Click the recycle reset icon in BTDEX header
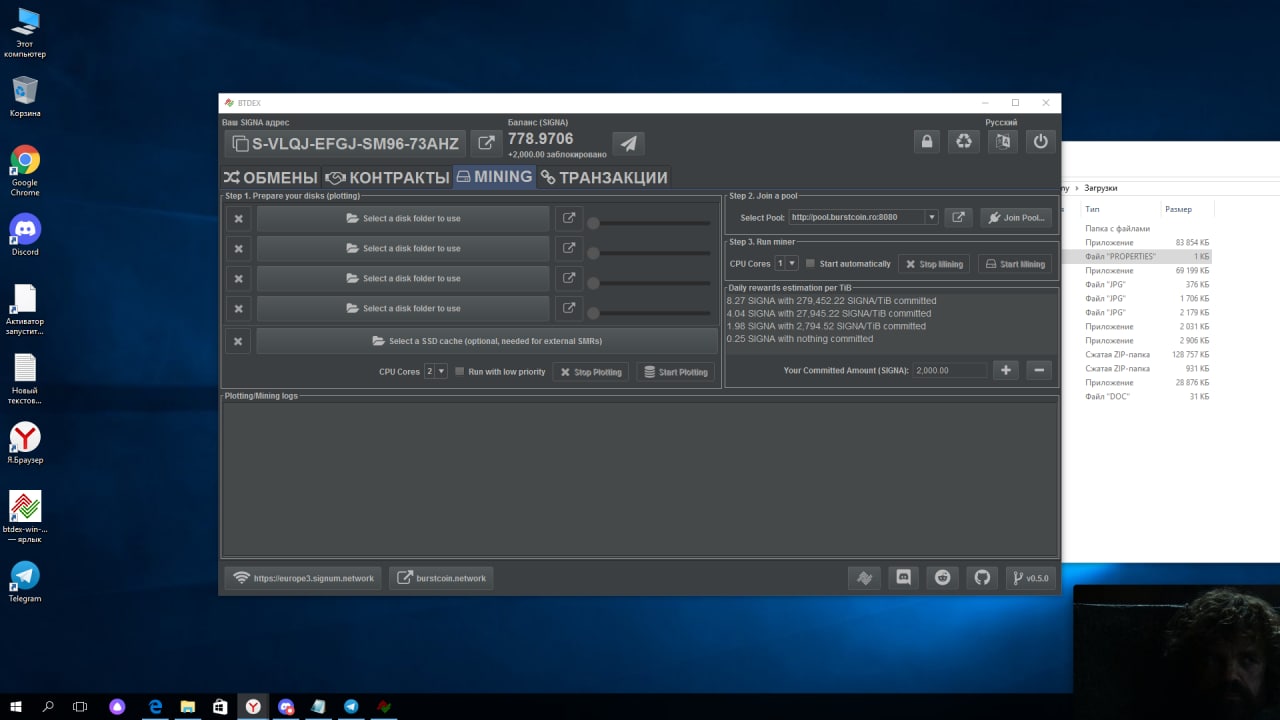The height and width of the screenshot is (720, 1280). (963, 141)
